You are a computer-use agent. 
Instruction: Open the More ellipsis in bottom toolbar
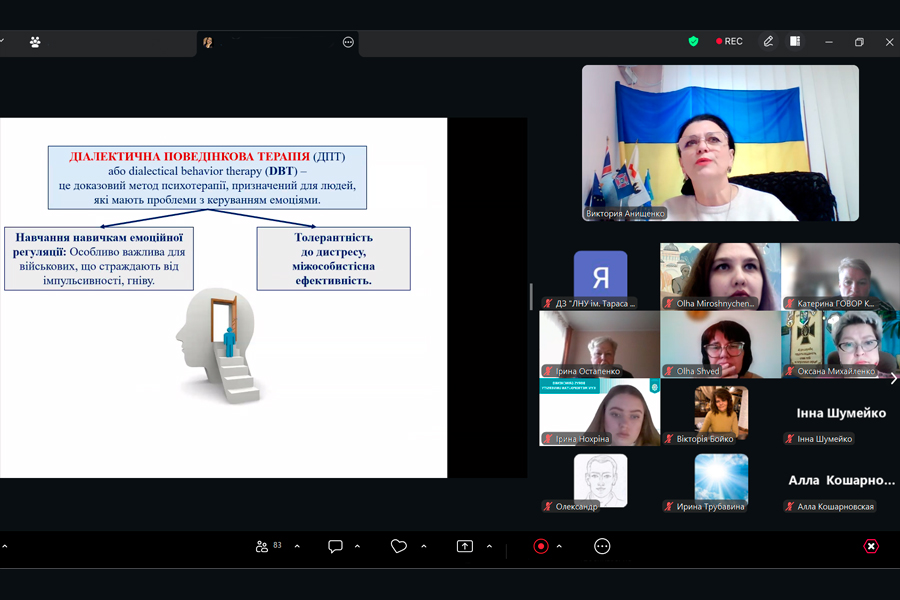click(x=602, y=546)
